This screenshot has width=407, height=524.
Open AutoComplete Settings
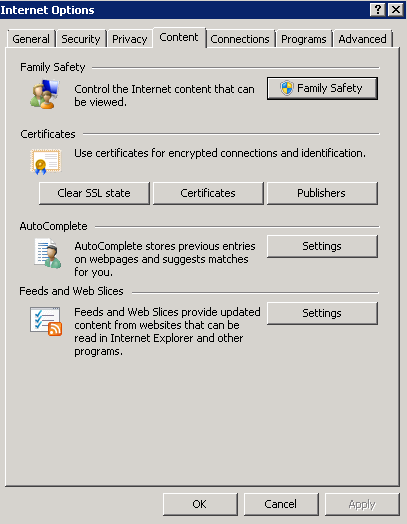[322, 246]
